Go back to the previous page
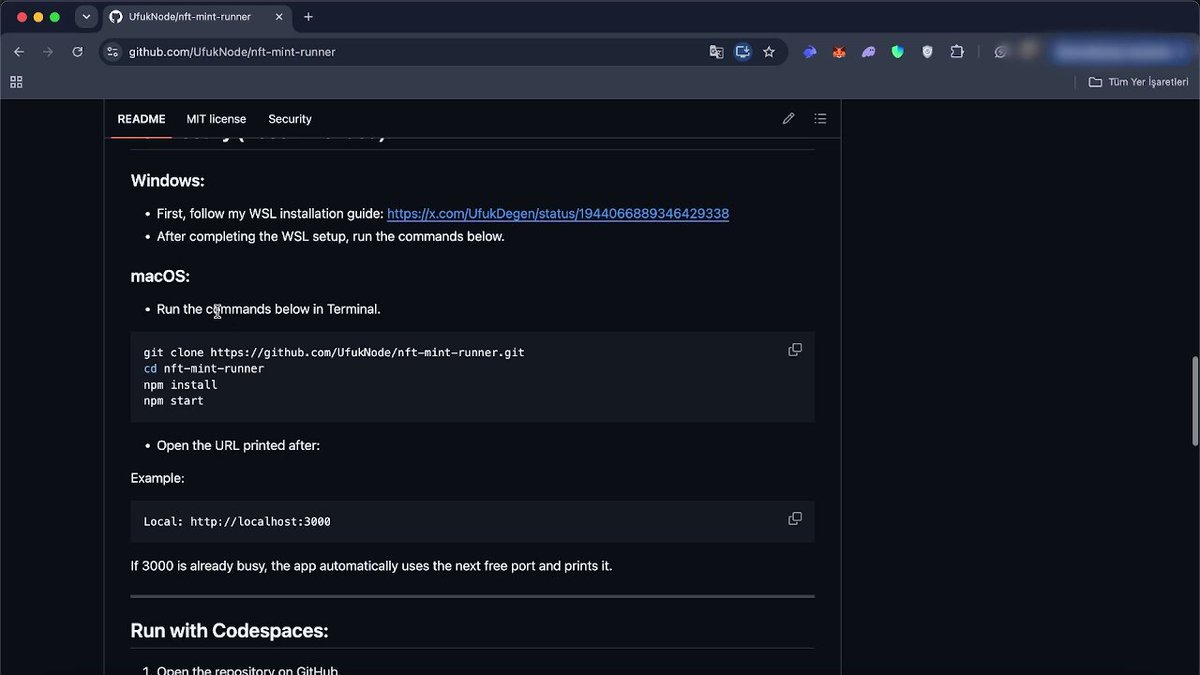This screenshot has width=1200, height=675. [x=19, y=52]
